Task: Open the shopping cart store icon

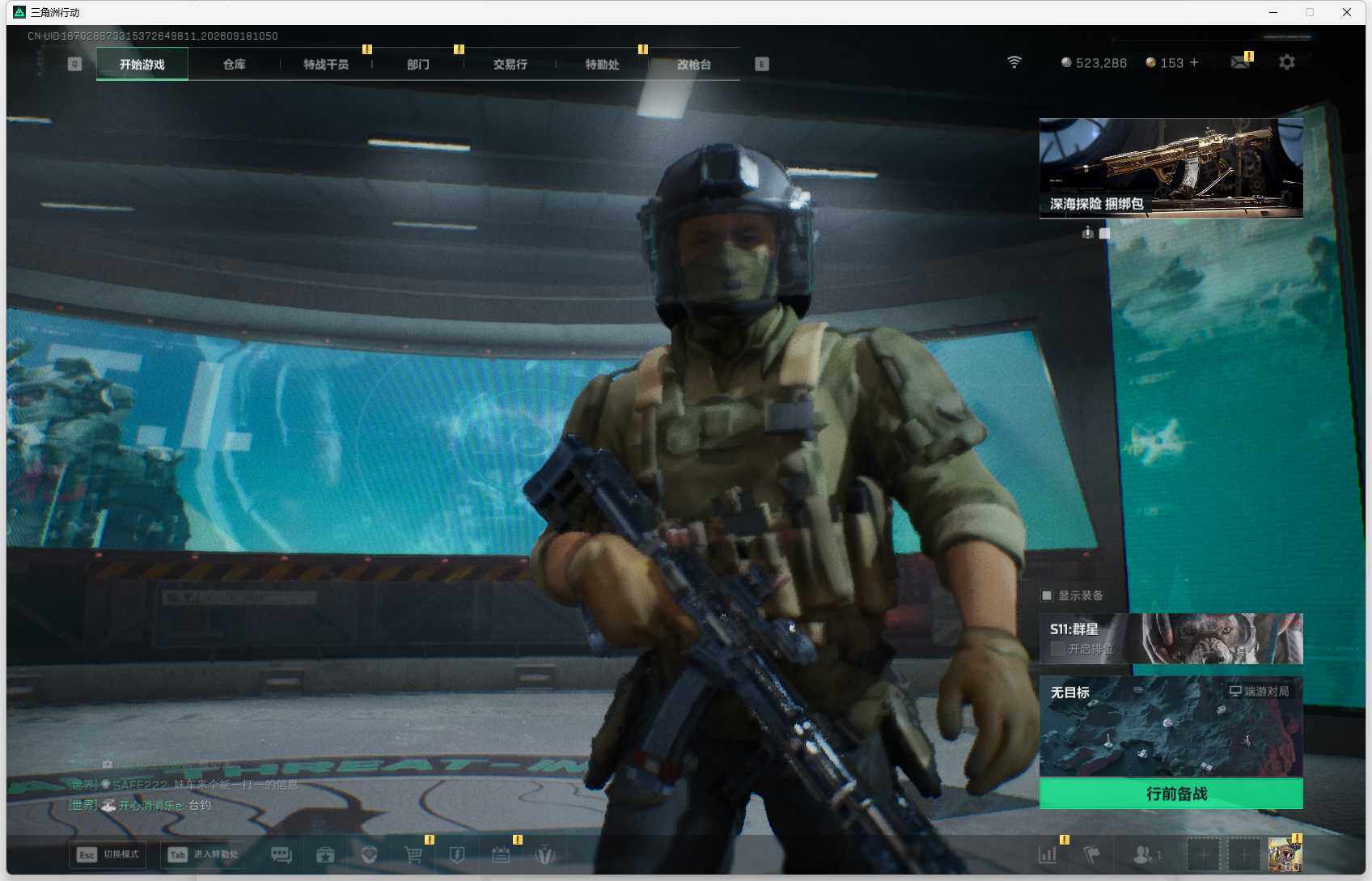Action: click(x=413, y=855)
